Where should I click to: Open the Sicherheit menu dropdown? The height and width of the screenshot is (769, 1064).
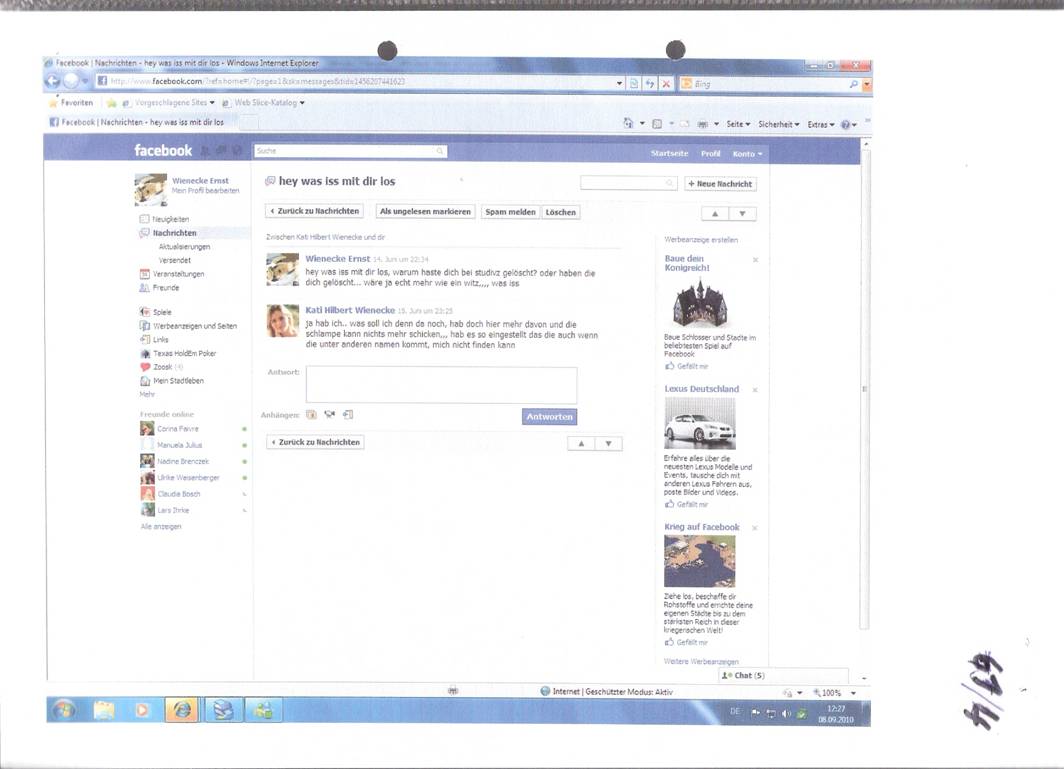pyautogui.click(x=779, y=124)
